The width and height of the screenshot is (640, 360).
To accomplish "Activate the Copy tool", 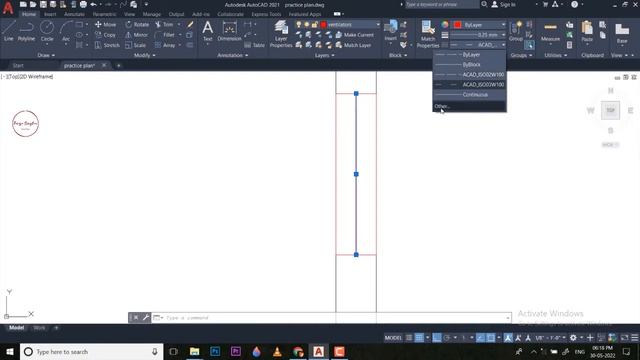I will pyautogui.click(x=105, y=35).
